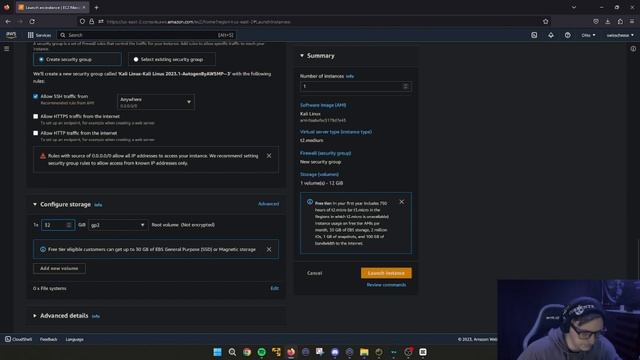Focus the AWS search field
This screenshot has height=360, width=640.
(147, 35)
